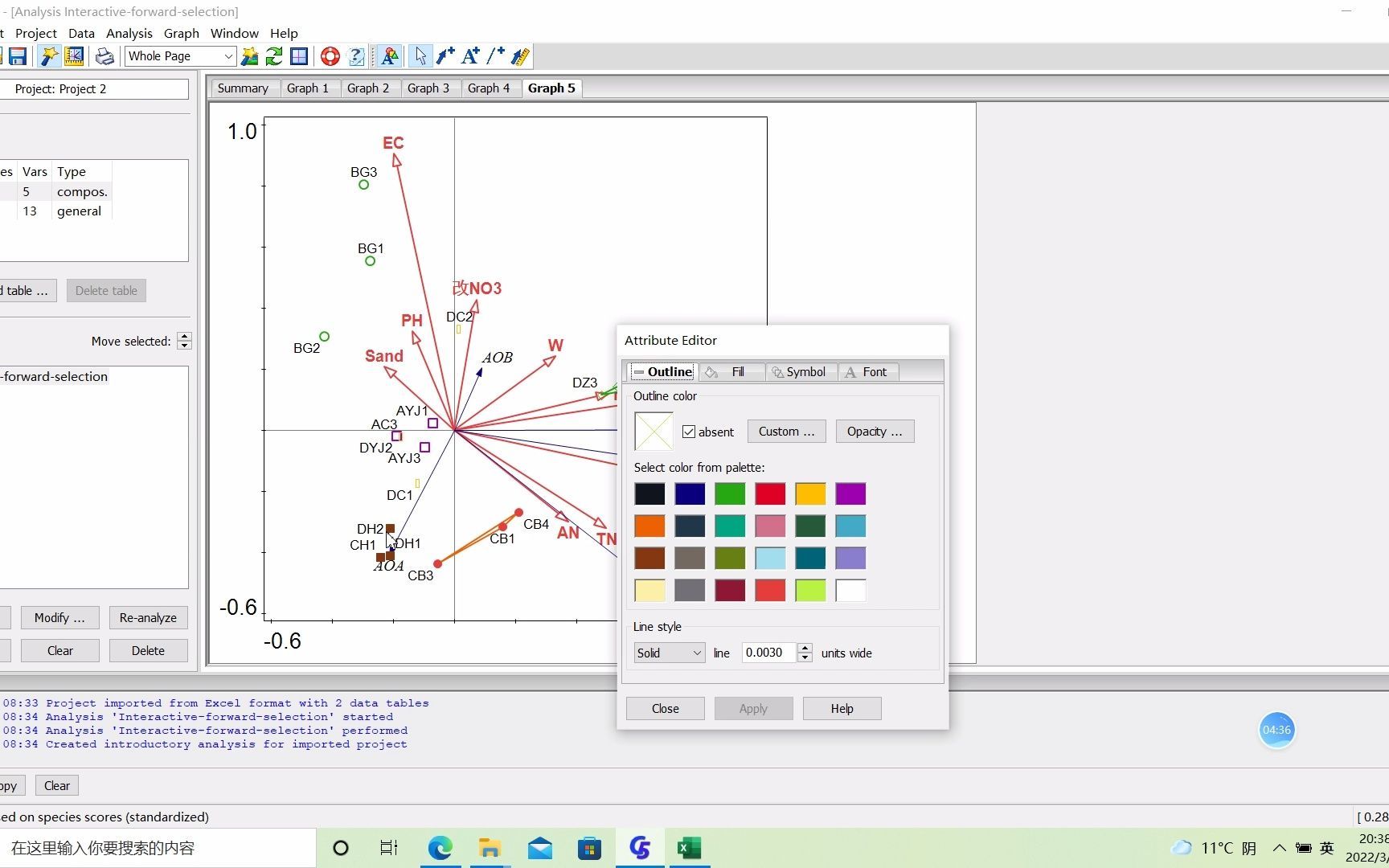Click the line width input field
Screen dimensions: 1389x868
(768, 653)
